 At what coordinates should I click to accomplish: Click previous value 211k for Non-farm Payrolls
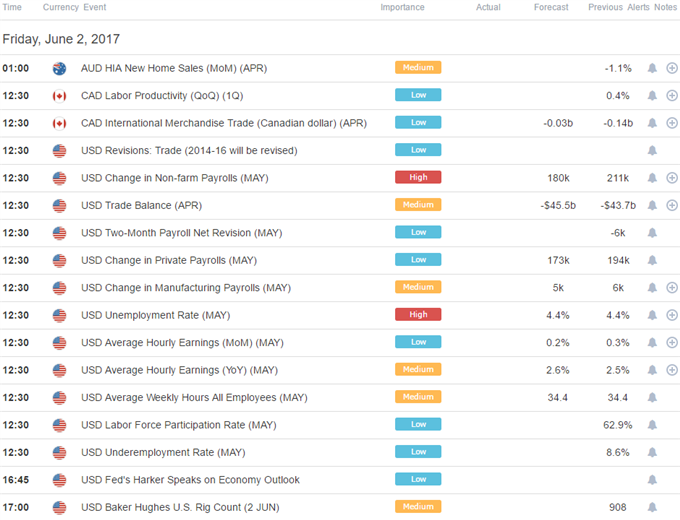(x=618, y=178)
